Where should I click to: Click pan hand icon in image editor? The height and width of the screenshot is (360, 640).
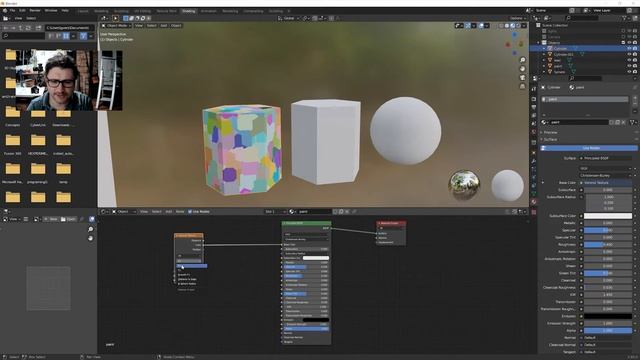(x=91, y=238)
